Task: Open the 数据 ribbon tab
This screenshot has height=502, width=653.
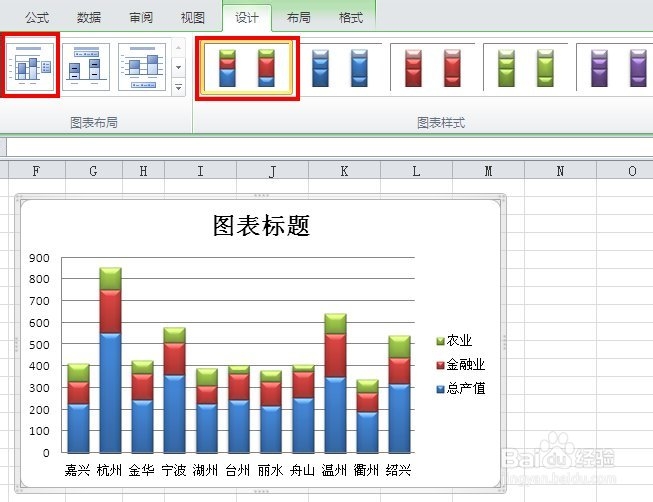Action: pyautogui.click(x=89, y=18)
